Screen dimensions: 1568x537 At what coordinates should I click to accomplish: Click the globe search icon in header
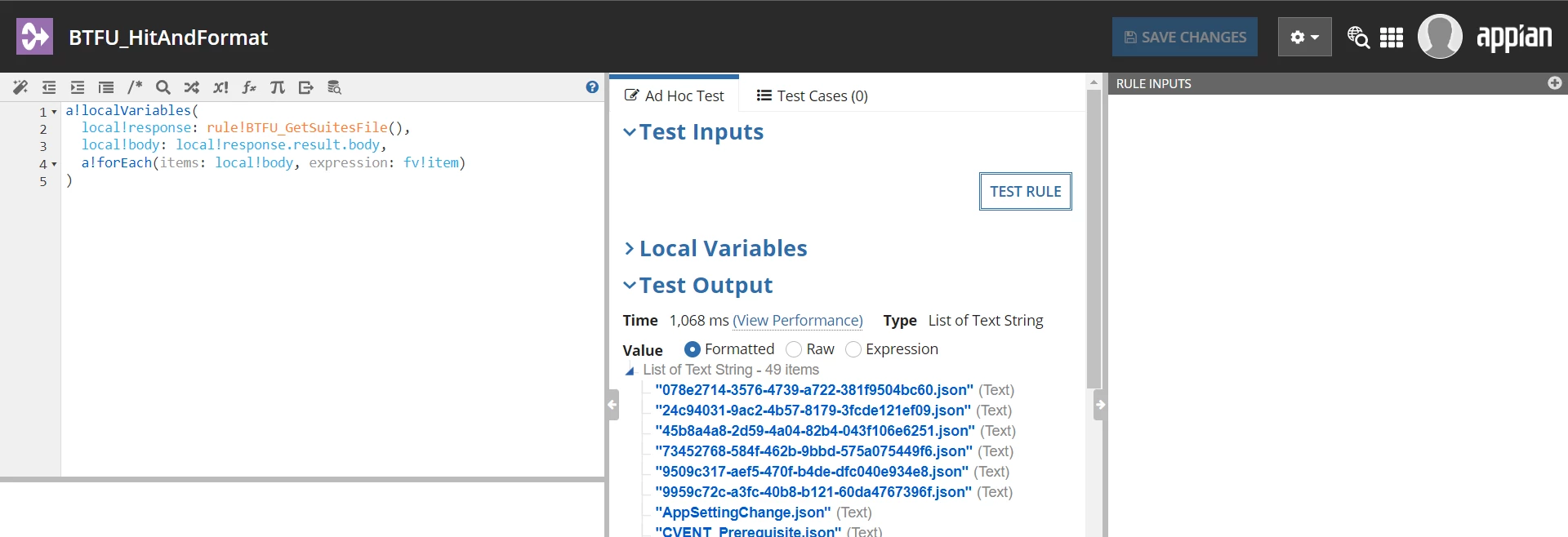pos(1358,37)
